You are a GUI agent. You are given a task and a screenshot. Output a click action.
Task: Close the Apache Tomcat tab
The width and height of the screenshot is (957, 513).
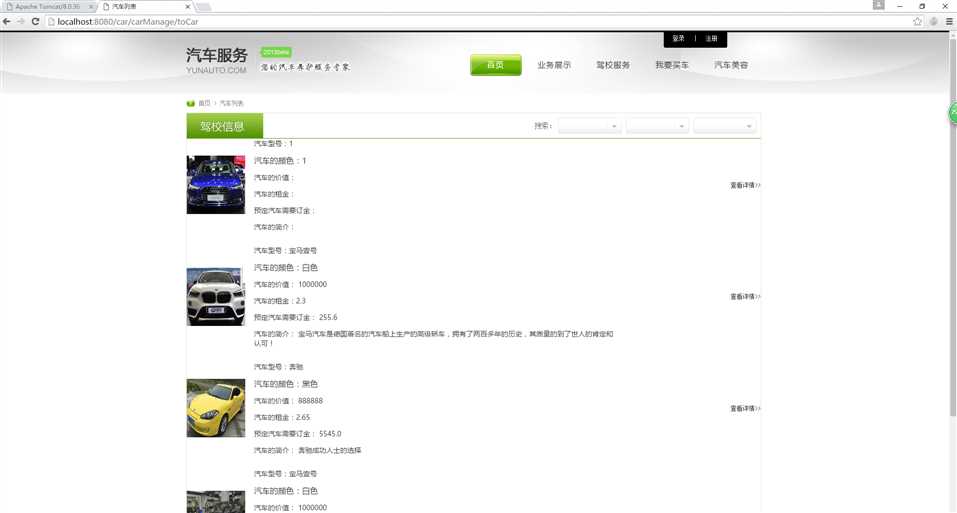(x=91, y=6)
